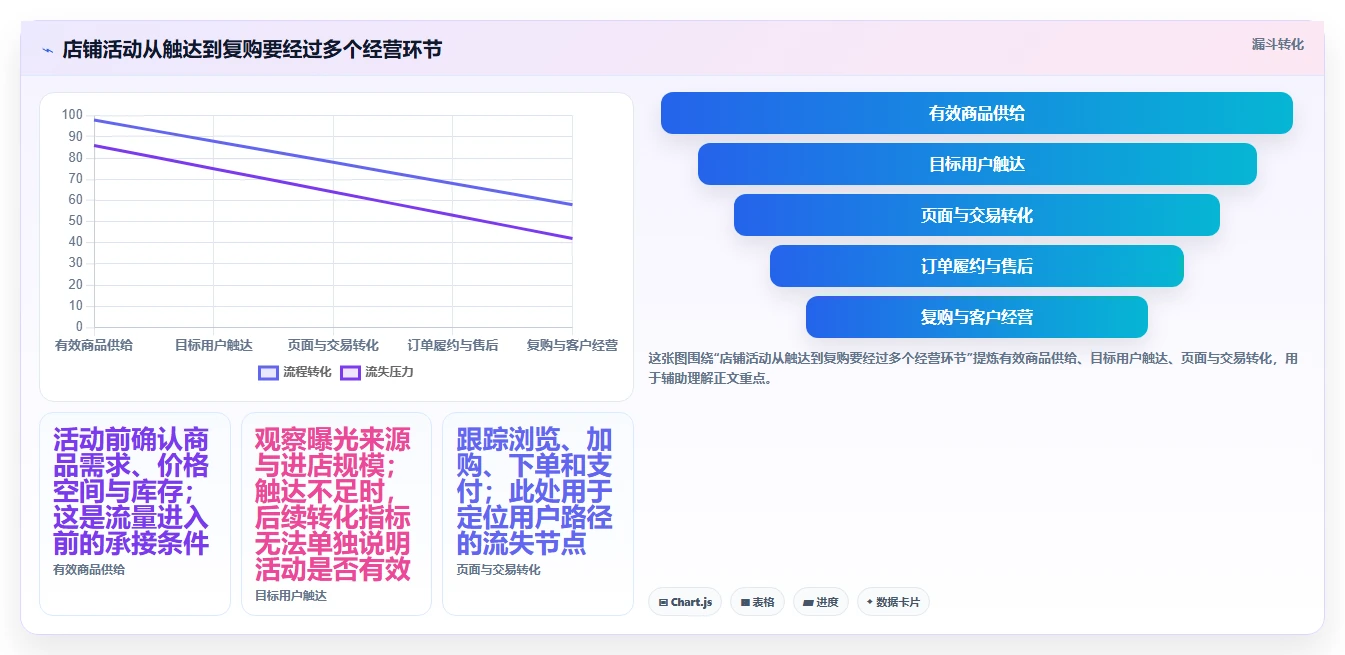This screenshot has width=1345, height=655.
Task: Select the 页面与交易转化 funnel bar
Action: (977, 215)
